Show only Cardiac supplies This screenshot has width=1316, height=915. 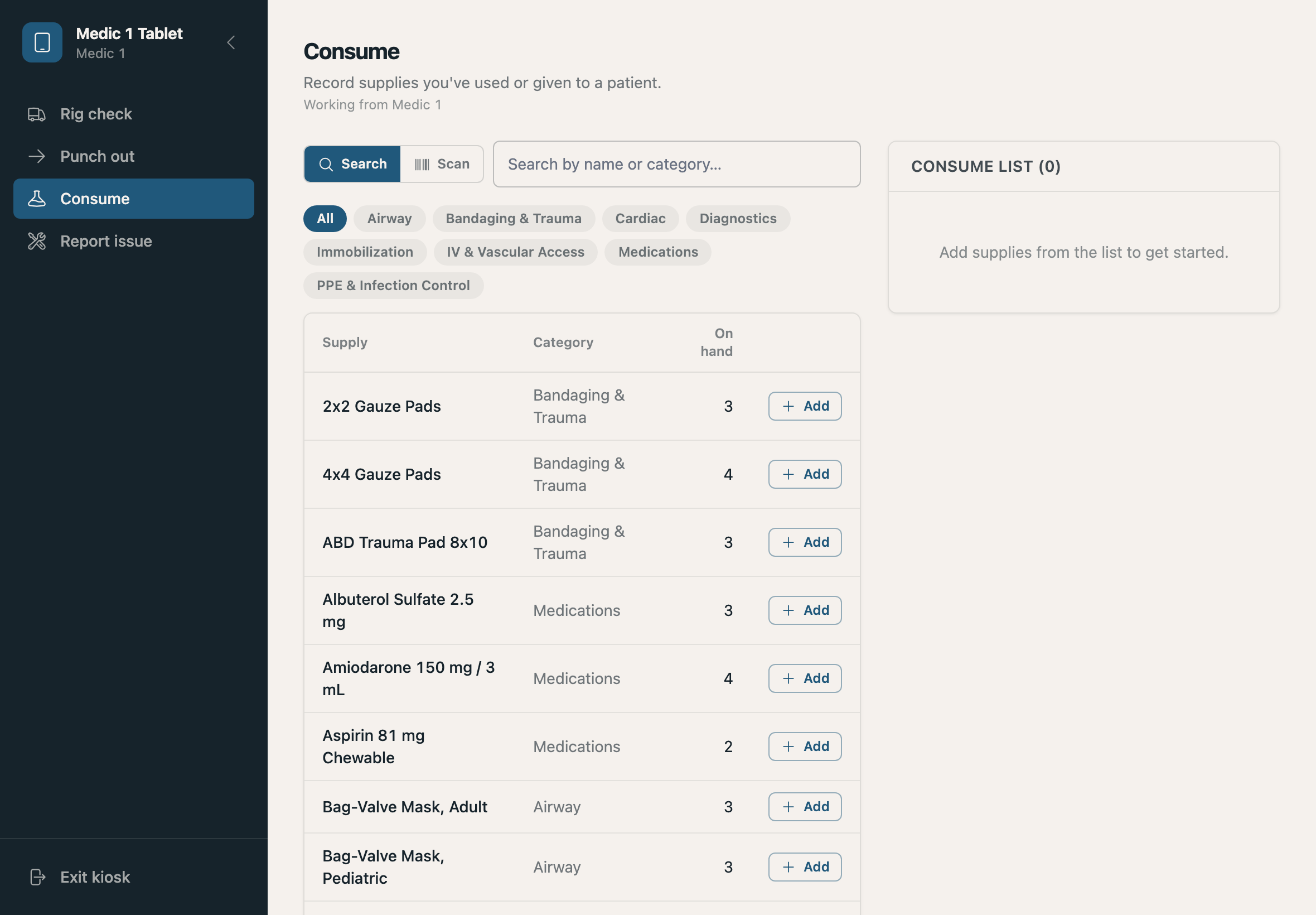641,219
